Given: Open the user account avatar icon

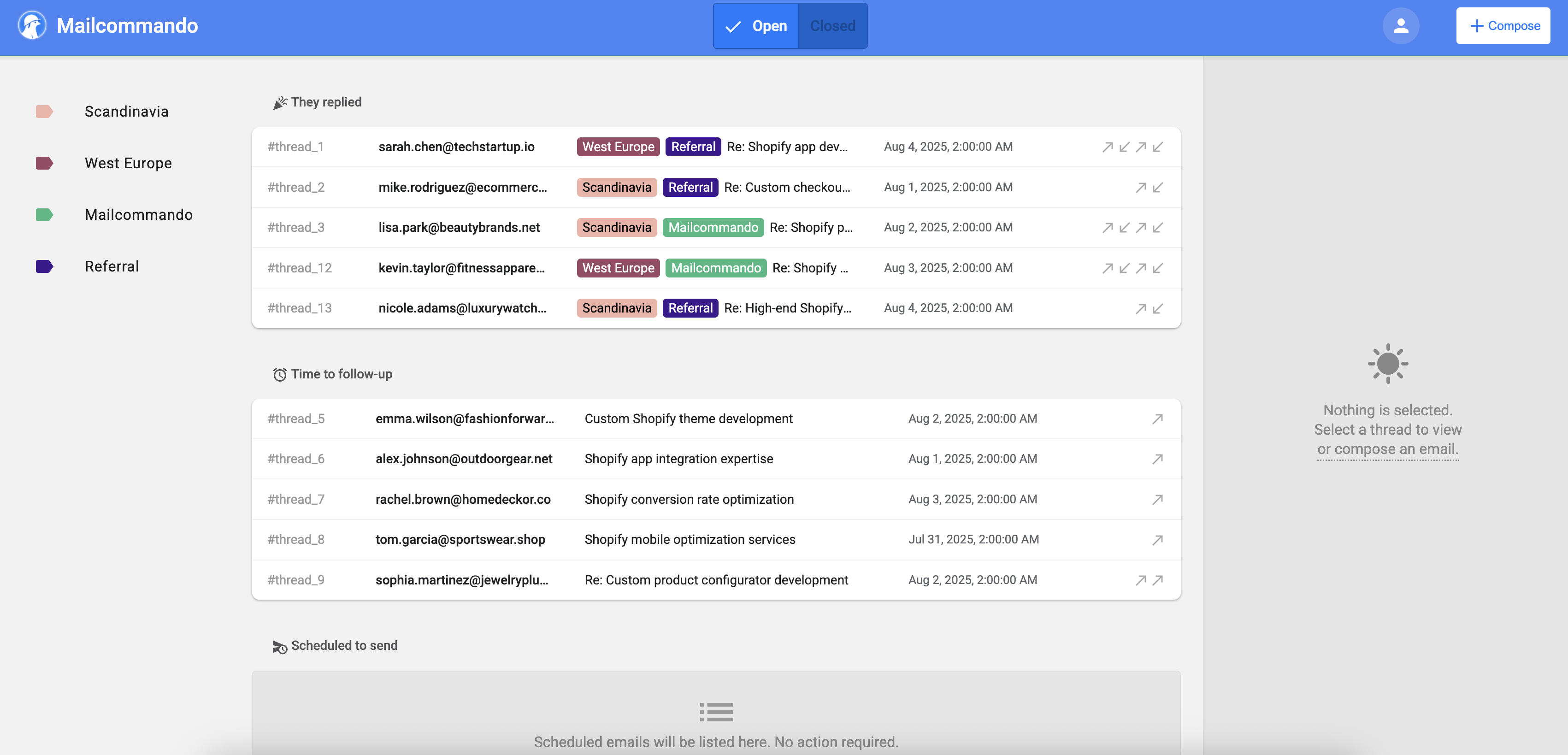Looking at the screenshot, I should (x=1401, y=25).
